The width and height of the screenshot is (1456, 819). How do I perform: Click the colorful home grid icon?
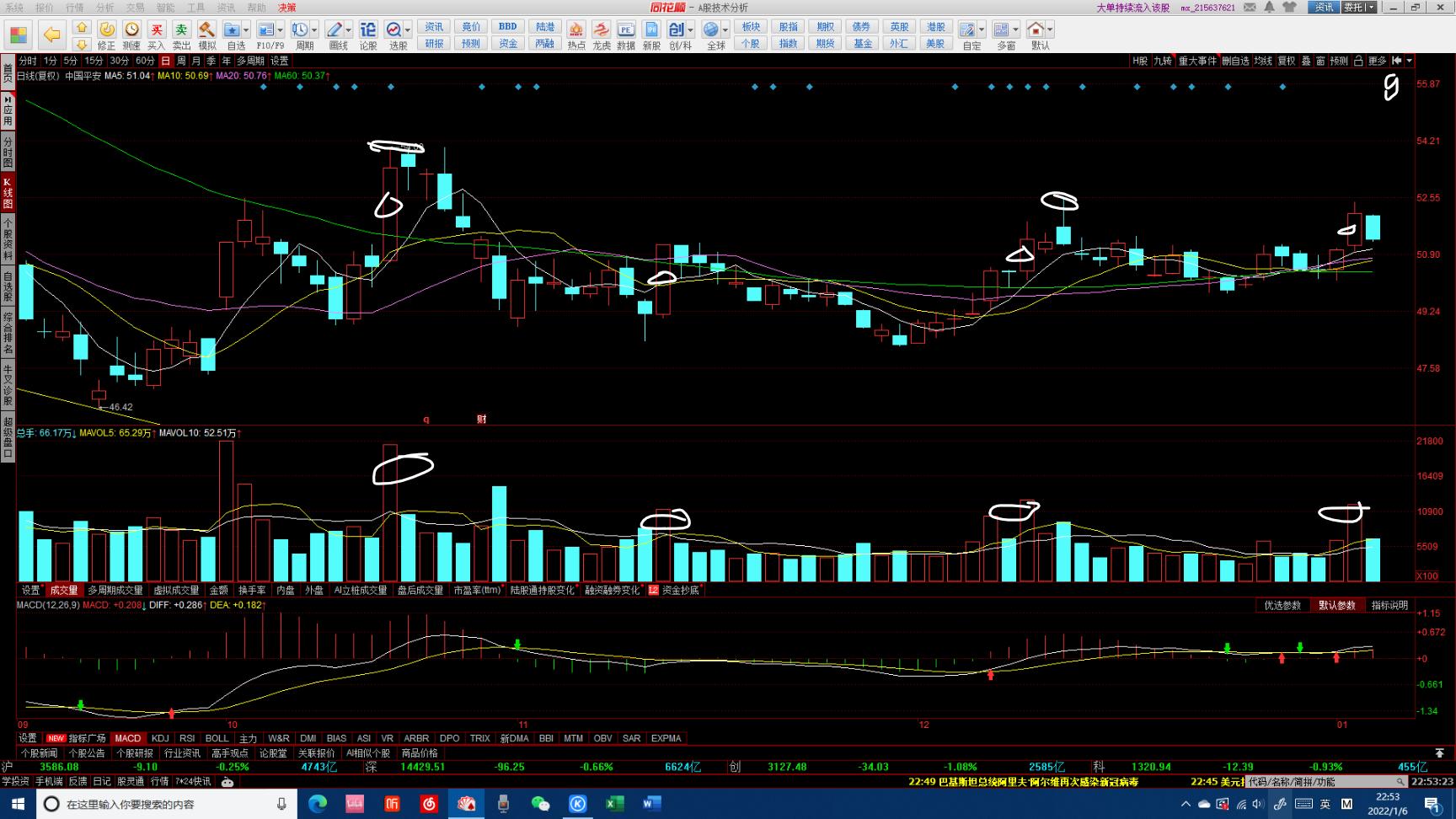coord(19,35)
